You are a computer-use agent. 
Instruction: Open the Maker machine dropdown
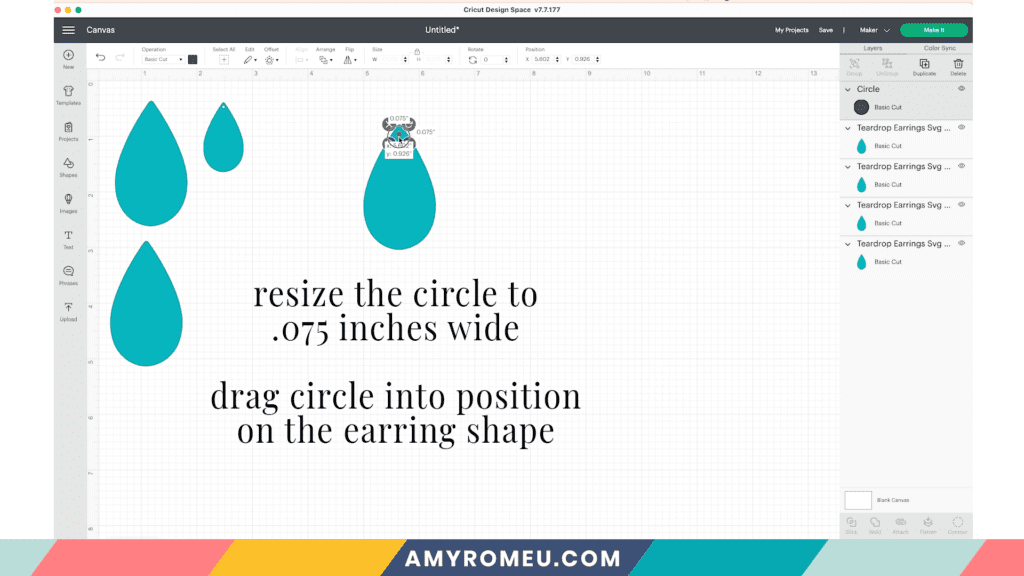pyautogui.click(x=874, y=30)
